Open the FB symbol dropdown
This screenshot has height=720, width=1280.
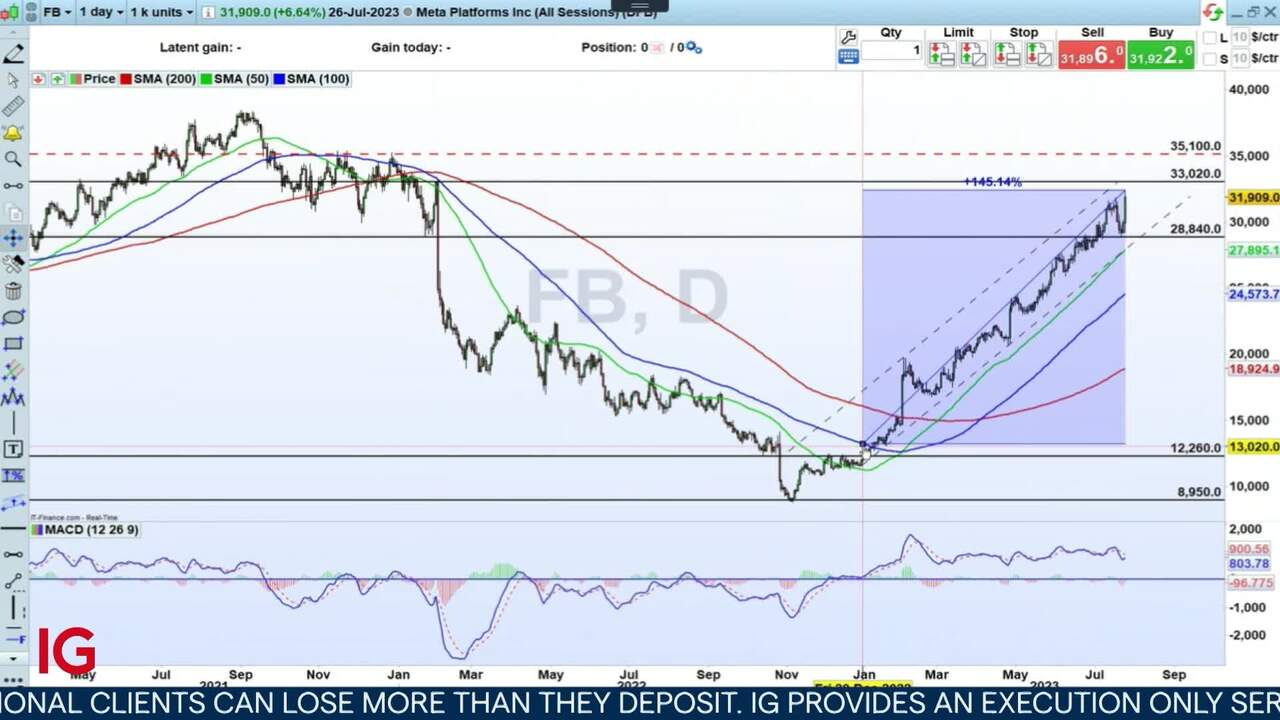58,12
